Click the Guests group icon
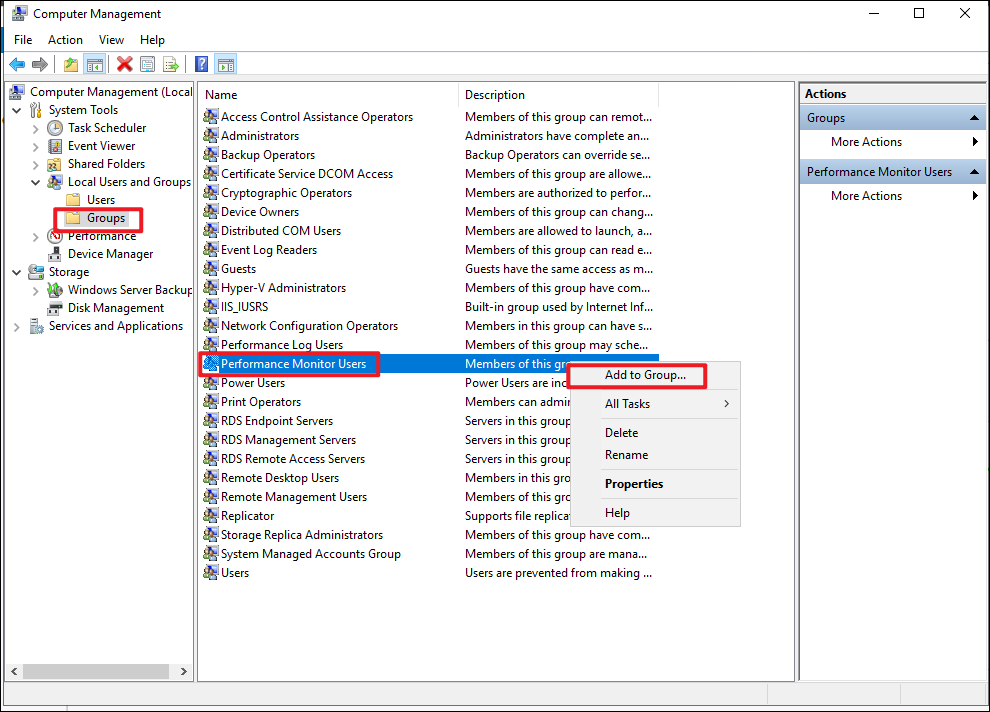 pos(210,269)
